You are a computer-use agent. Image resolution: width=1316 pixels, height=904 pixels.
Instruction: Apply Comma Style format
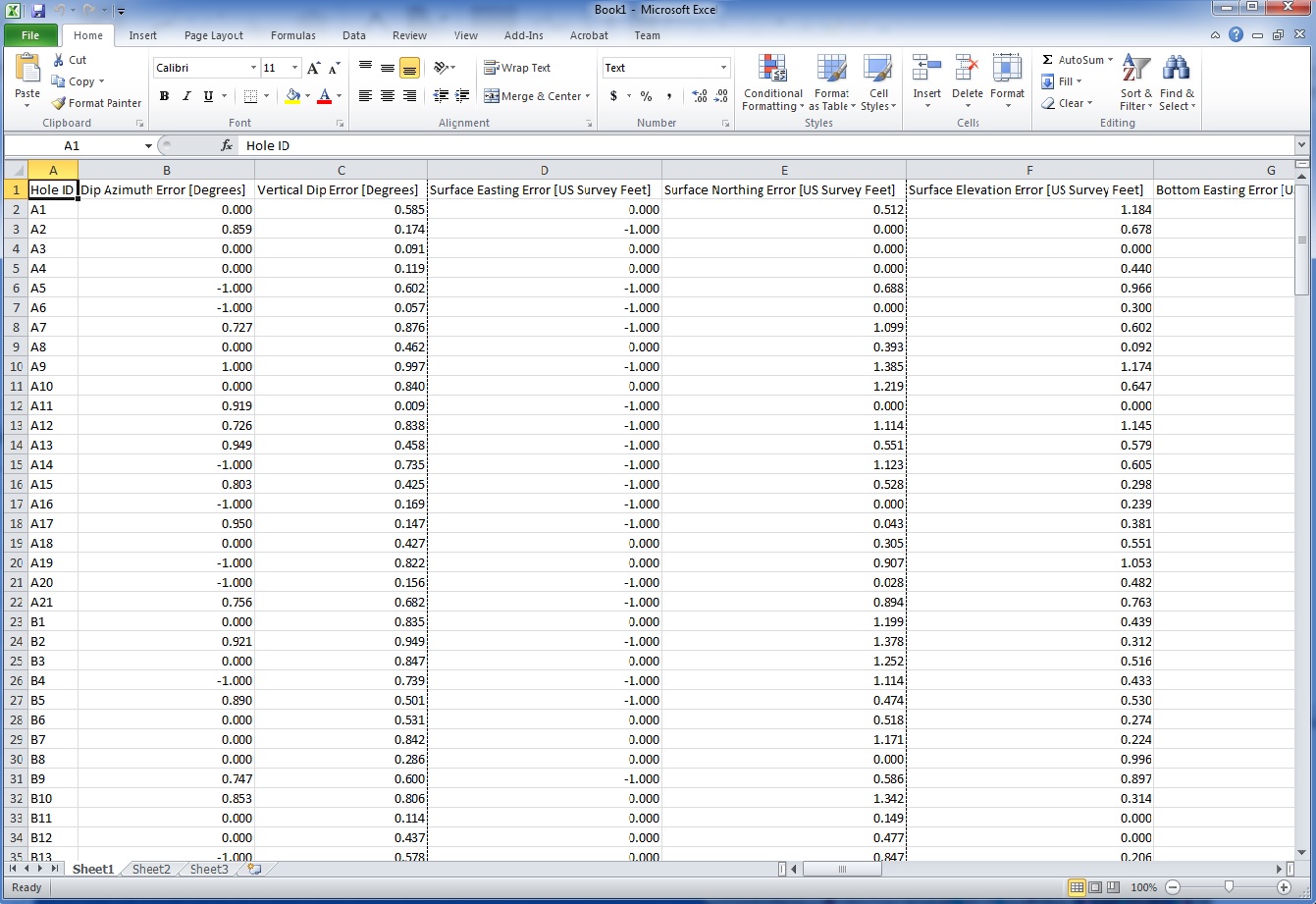pyautogui.click(x=669, y=96)
